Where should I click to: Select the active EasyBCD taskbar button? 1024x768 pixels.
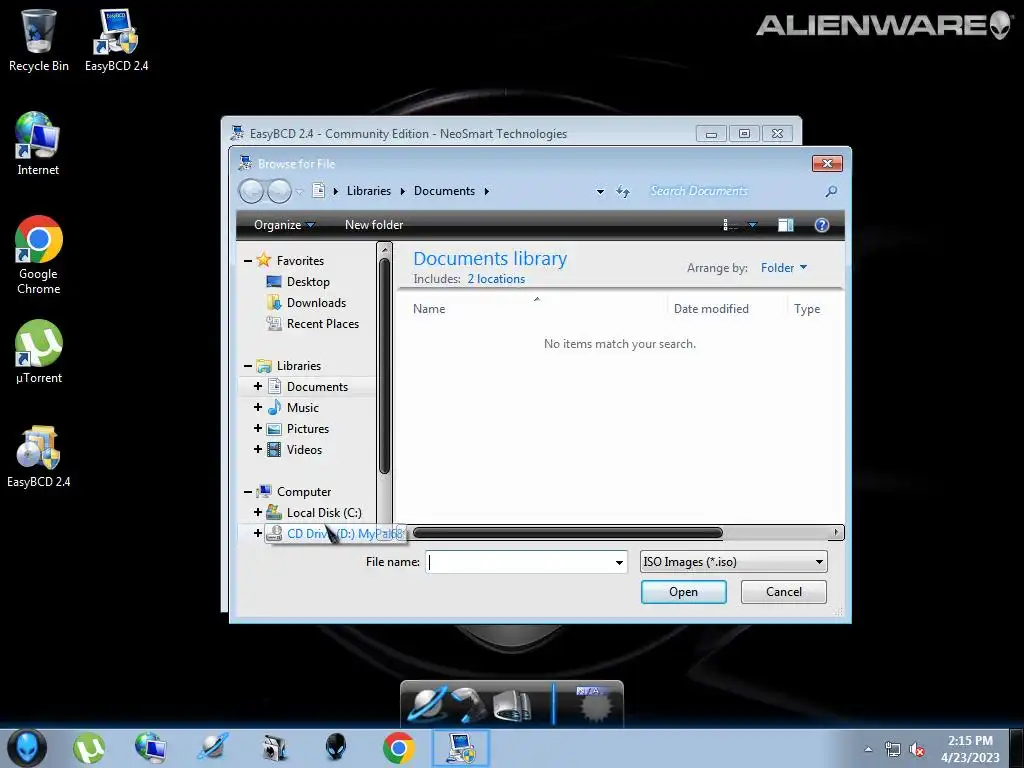(460, 748)
